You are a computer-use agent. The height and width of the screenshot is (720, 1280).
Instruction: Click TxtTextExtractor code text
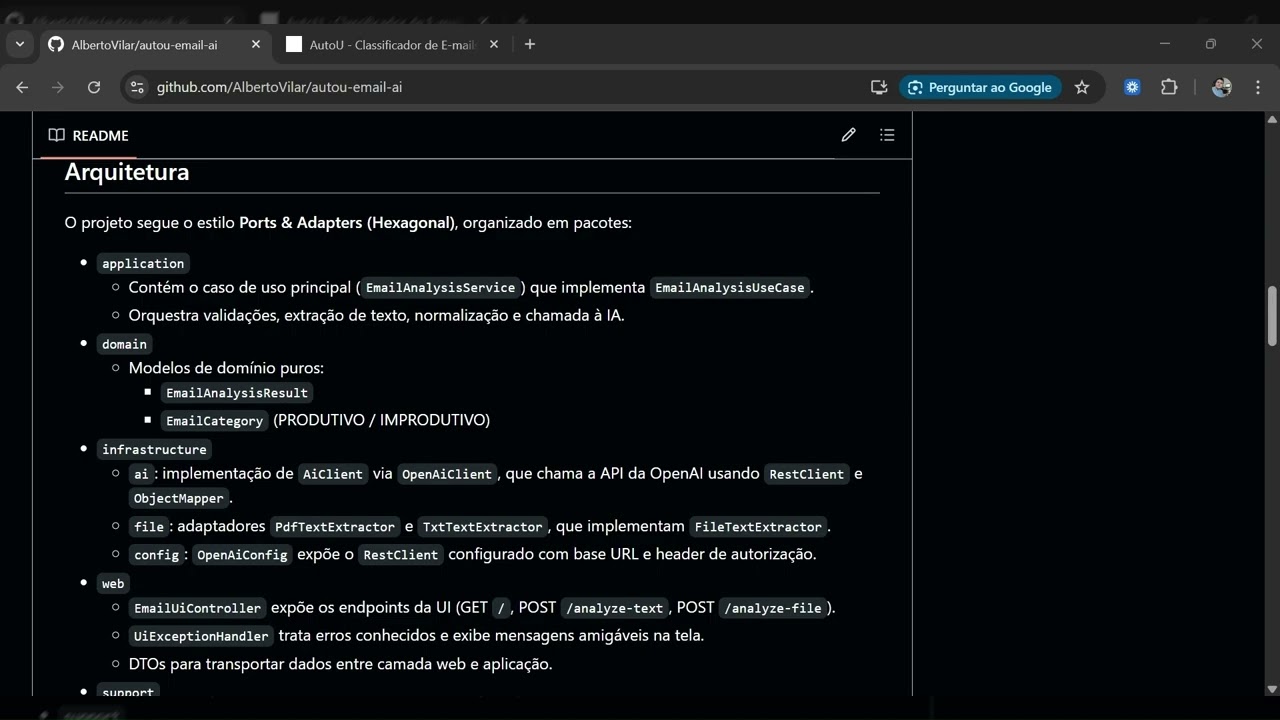tap(483, 527)
